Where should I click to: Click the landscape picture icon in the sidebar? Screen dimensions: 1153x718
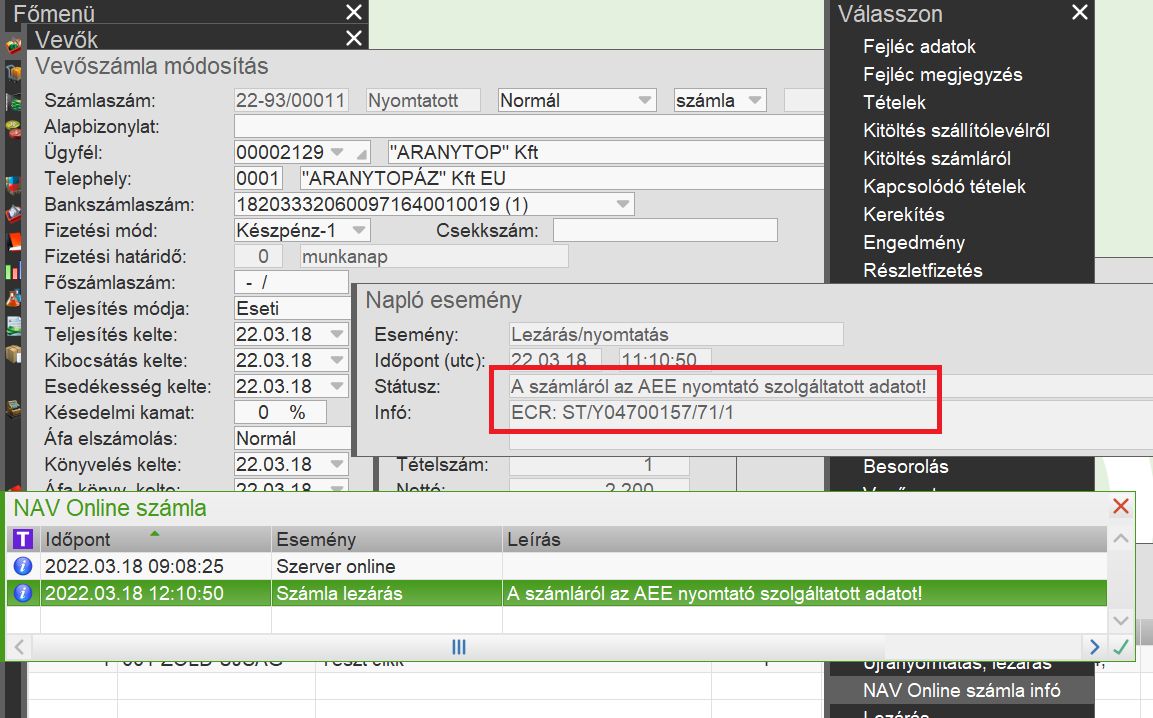coord(13,326)
